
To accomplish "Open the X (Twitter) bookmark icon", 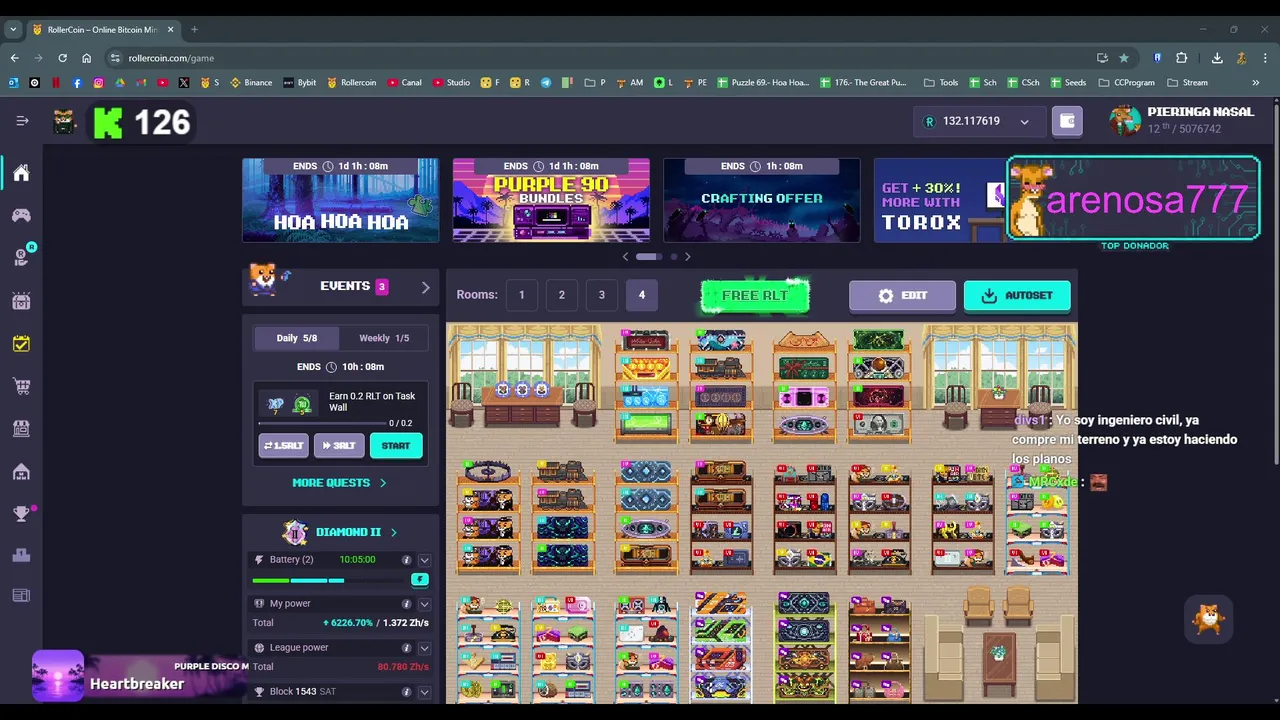I will click(184, 83).
